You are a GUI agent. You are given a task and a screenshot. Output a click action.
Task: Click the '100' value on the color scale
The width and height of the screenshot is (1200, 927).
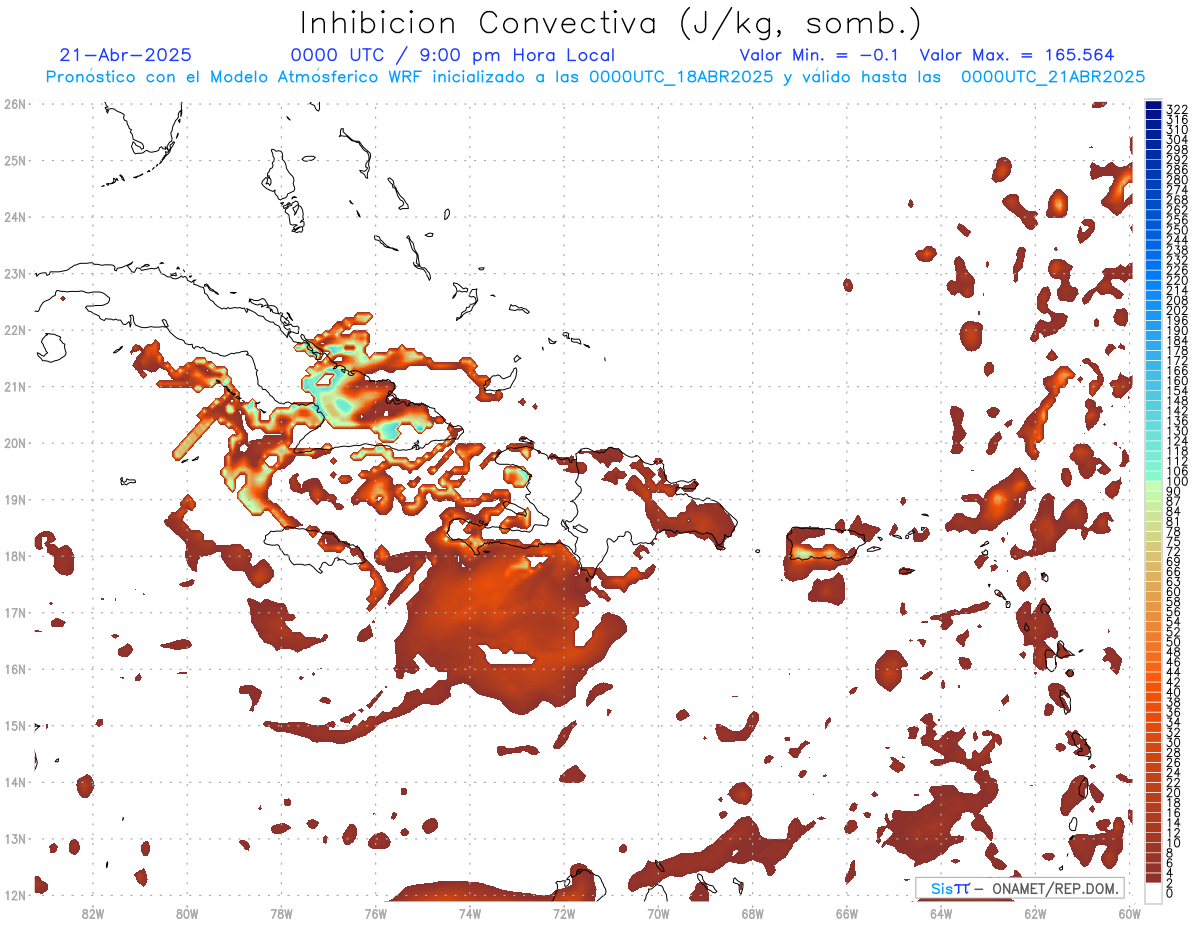[1176, 482]
